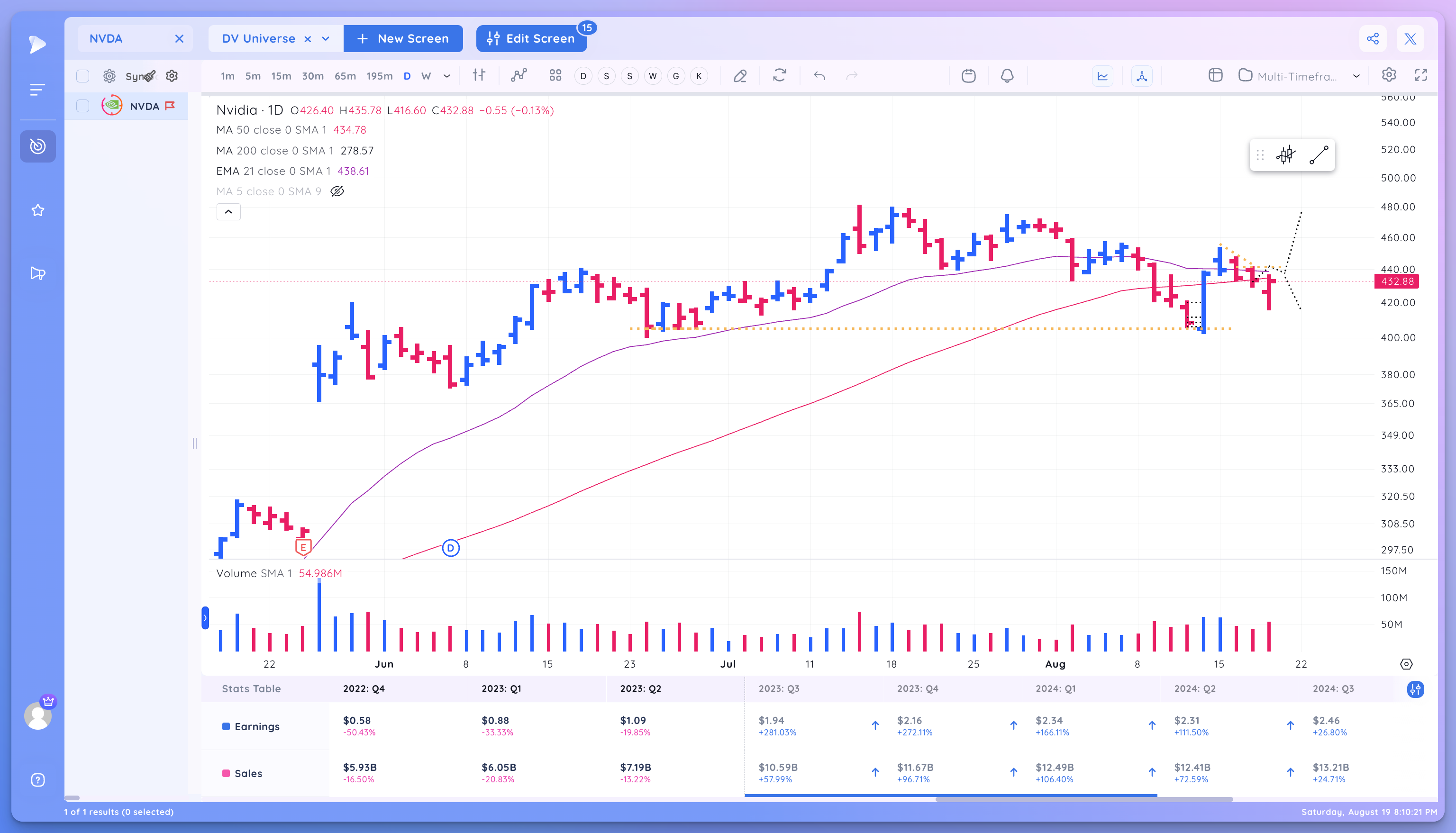The image size is (1456, 833).
Task: Click the watchlist panel divider handle
Action: coord(194,444)
